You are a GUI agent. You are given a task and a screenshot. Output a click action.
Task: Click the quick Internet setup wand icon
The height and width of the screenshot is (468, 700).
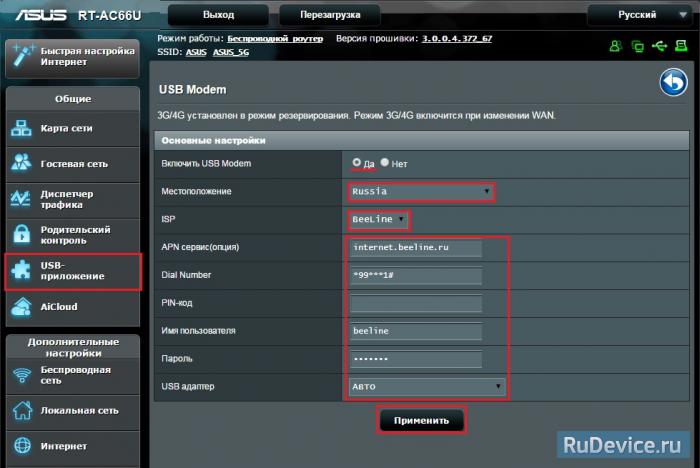(x=22, y=56)
